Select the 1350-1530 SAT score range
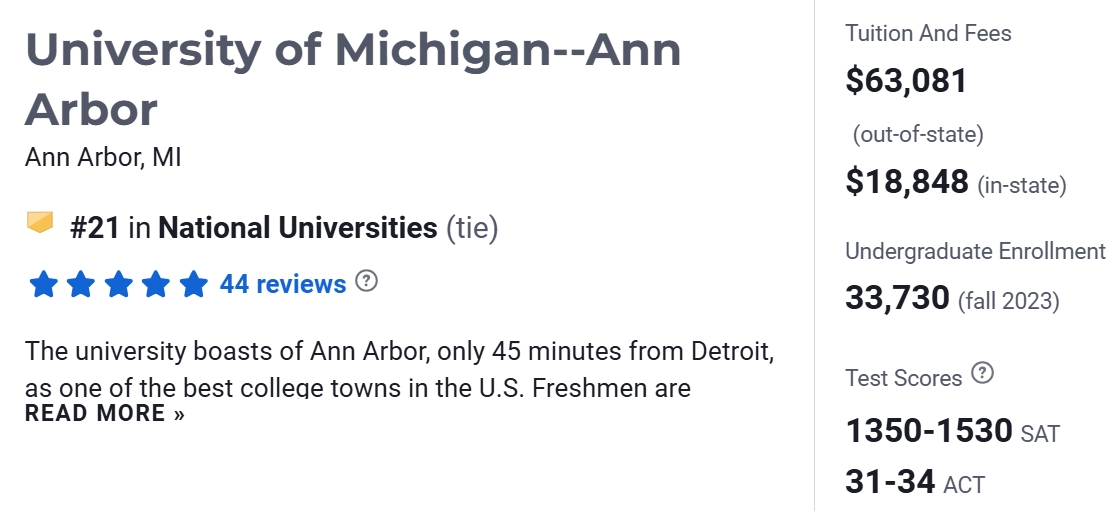 click(929, 431)
